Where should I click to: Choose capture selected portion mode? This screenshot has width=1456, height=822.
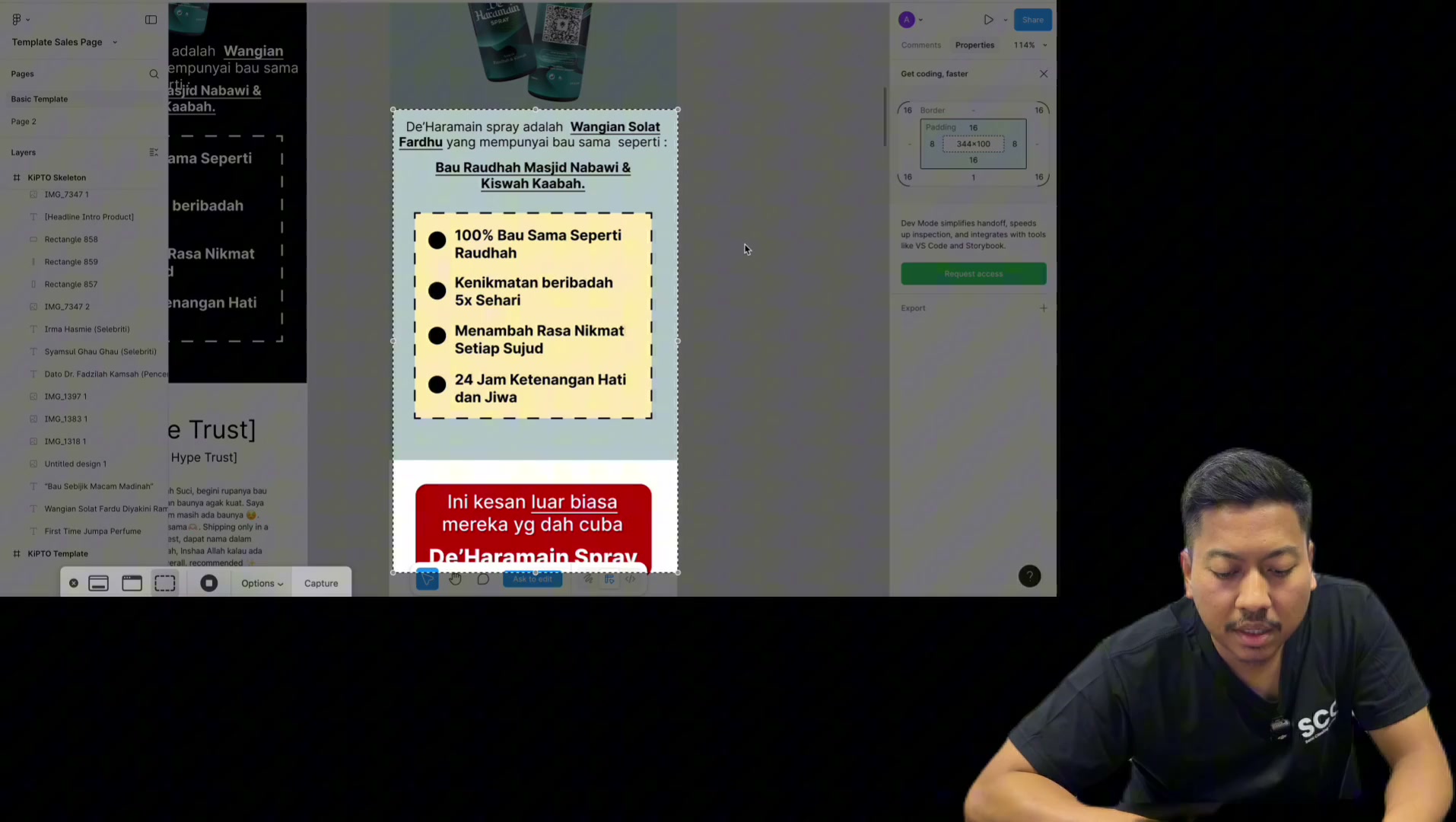point(165,583)
